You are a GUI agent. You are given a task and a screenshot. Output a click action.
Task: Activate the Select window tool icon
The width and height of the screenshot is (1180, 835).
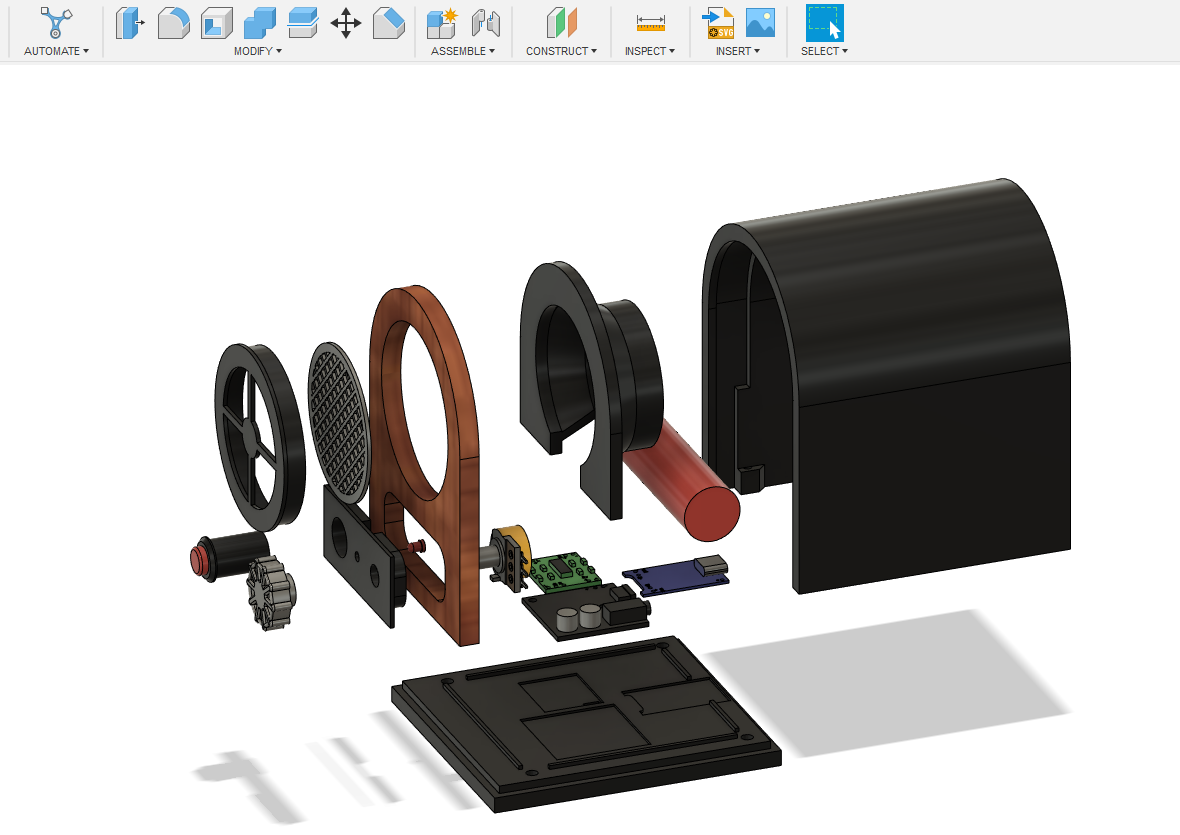click(824, 23)
